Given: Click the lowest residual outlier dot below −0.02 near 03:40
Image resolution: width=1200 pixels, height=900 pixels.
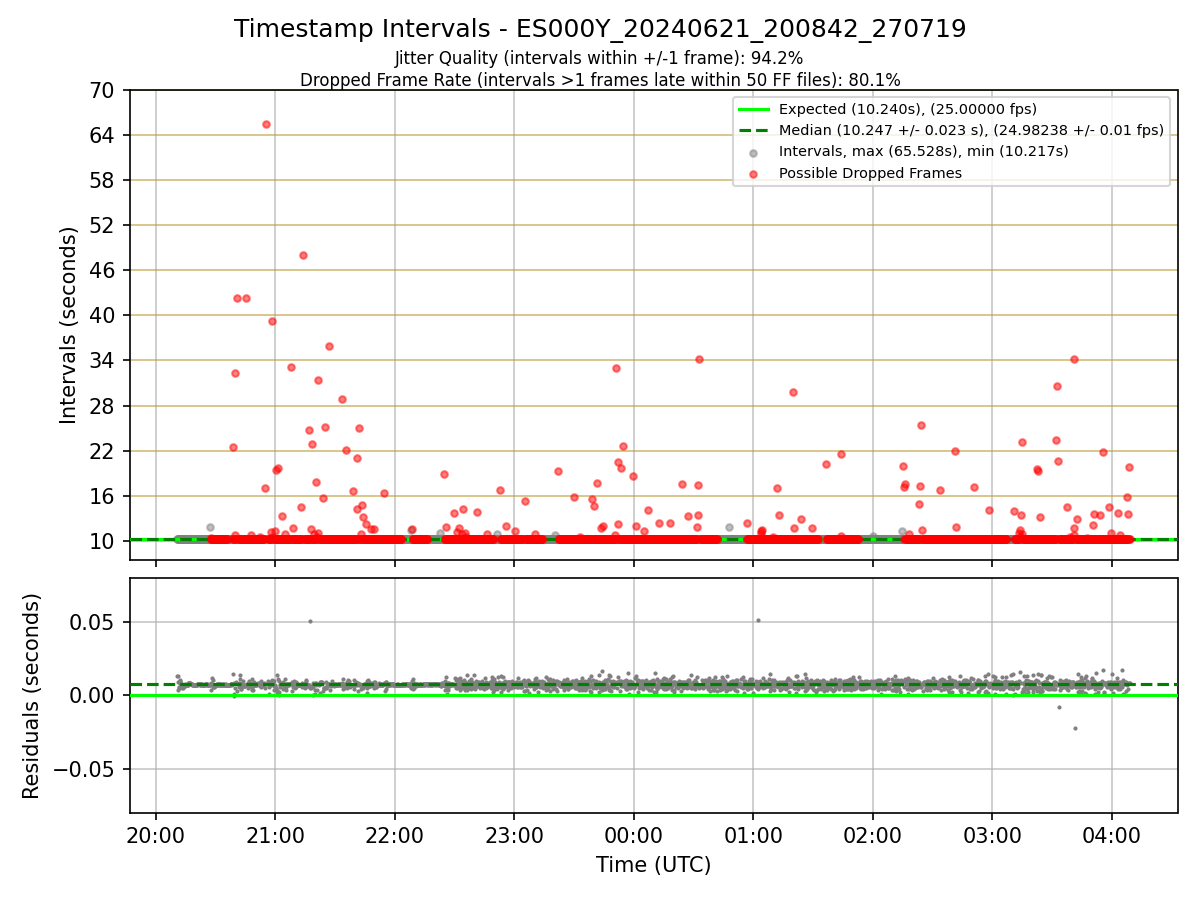Looking at the screenshot, I should click(1075, 728).
